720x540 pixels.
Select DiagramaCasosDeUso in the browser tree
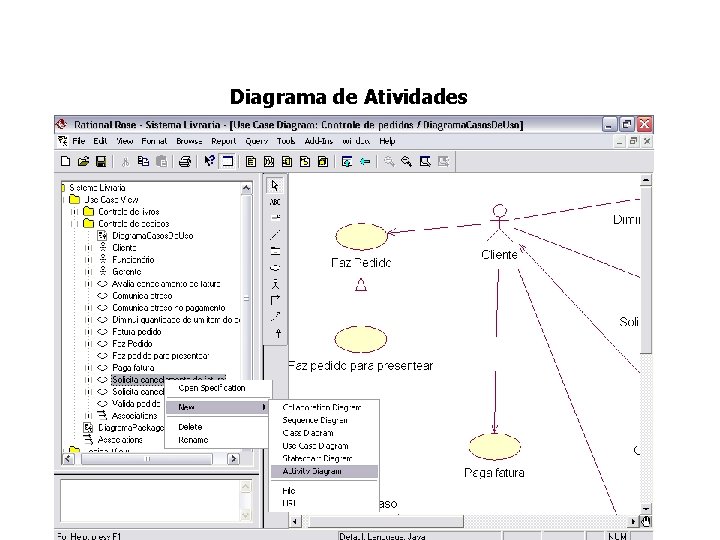click(152, 236)
